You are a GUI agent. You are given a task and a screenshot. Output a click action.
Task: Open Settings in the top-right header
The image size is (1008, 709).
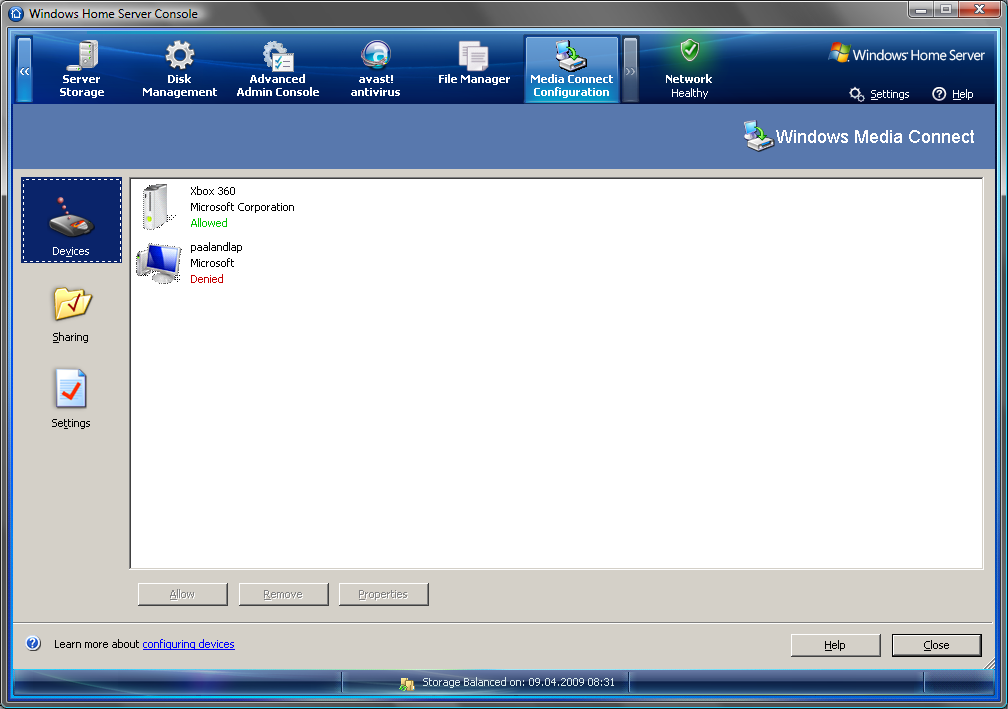879,94
